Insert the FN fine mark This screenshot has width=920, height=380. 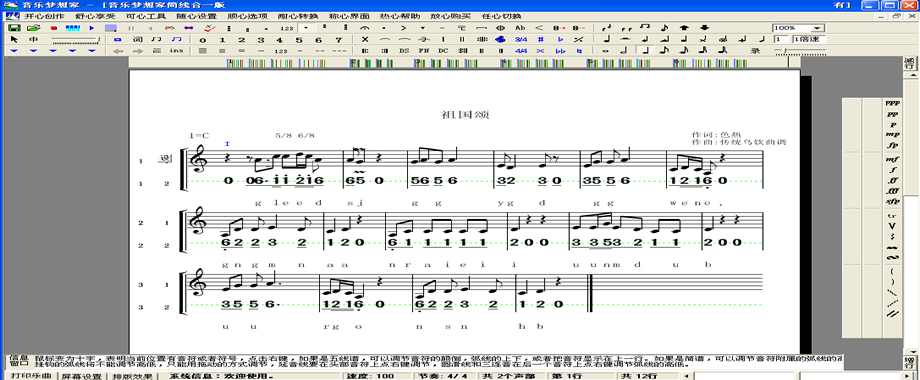424,51
